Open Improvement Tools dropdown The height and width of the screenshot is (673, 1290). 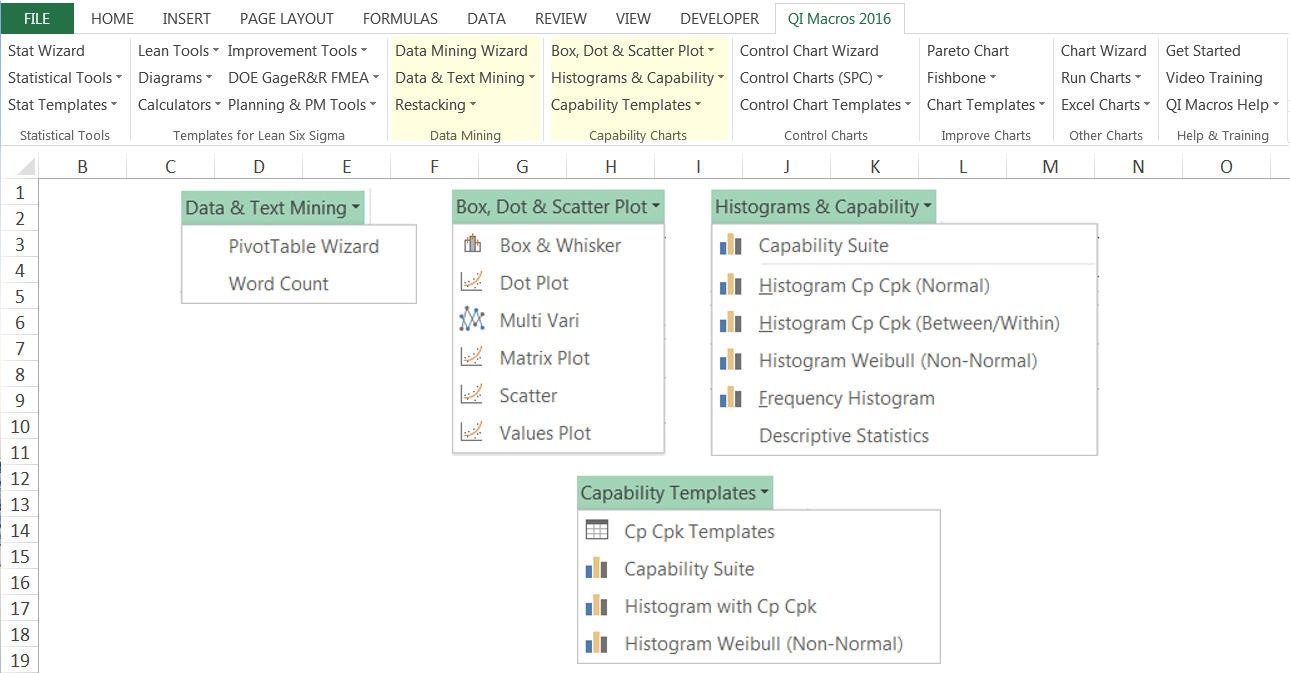coord(297,51)
